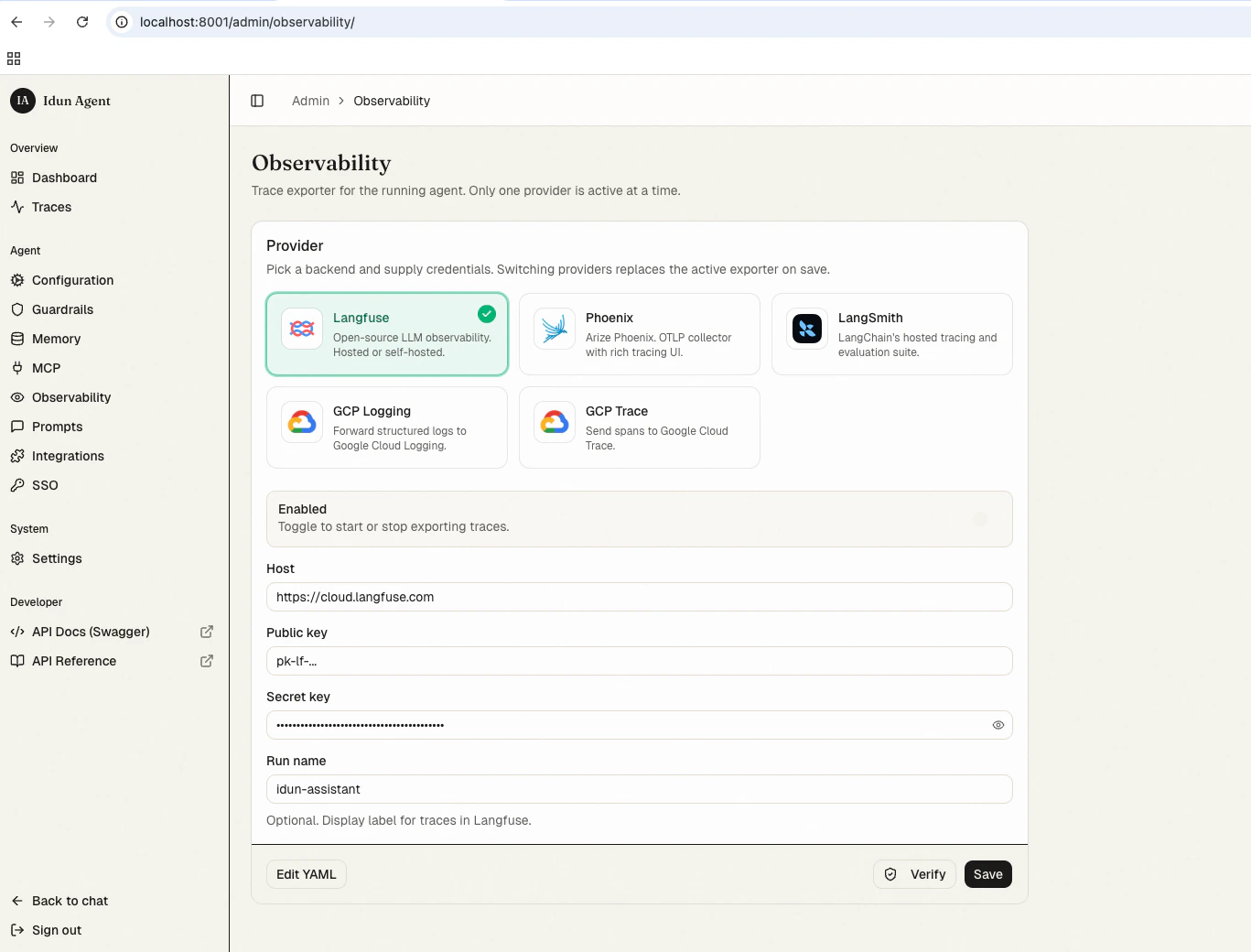Image resolution: width=1251 pixels, height=952 pixels.
Task: Select Observability eye icon in the sidebar
Action: point(17,397)
